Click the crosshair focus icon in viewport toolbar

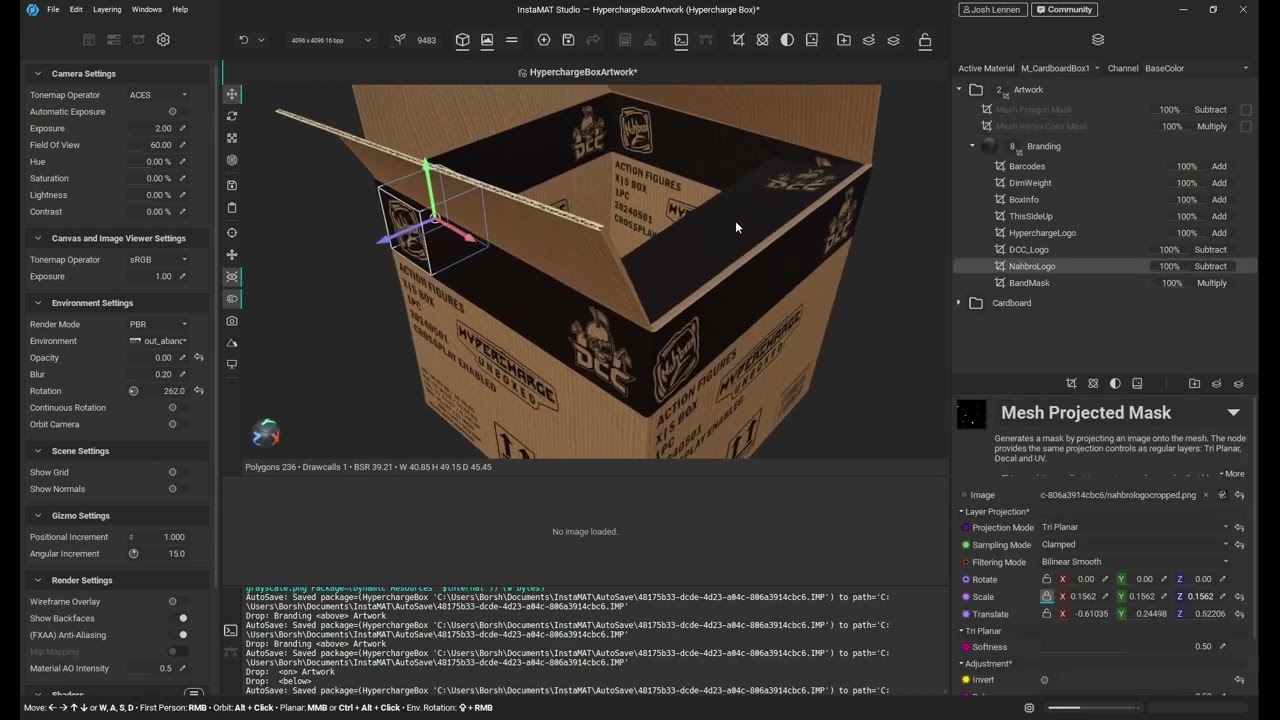232,233
